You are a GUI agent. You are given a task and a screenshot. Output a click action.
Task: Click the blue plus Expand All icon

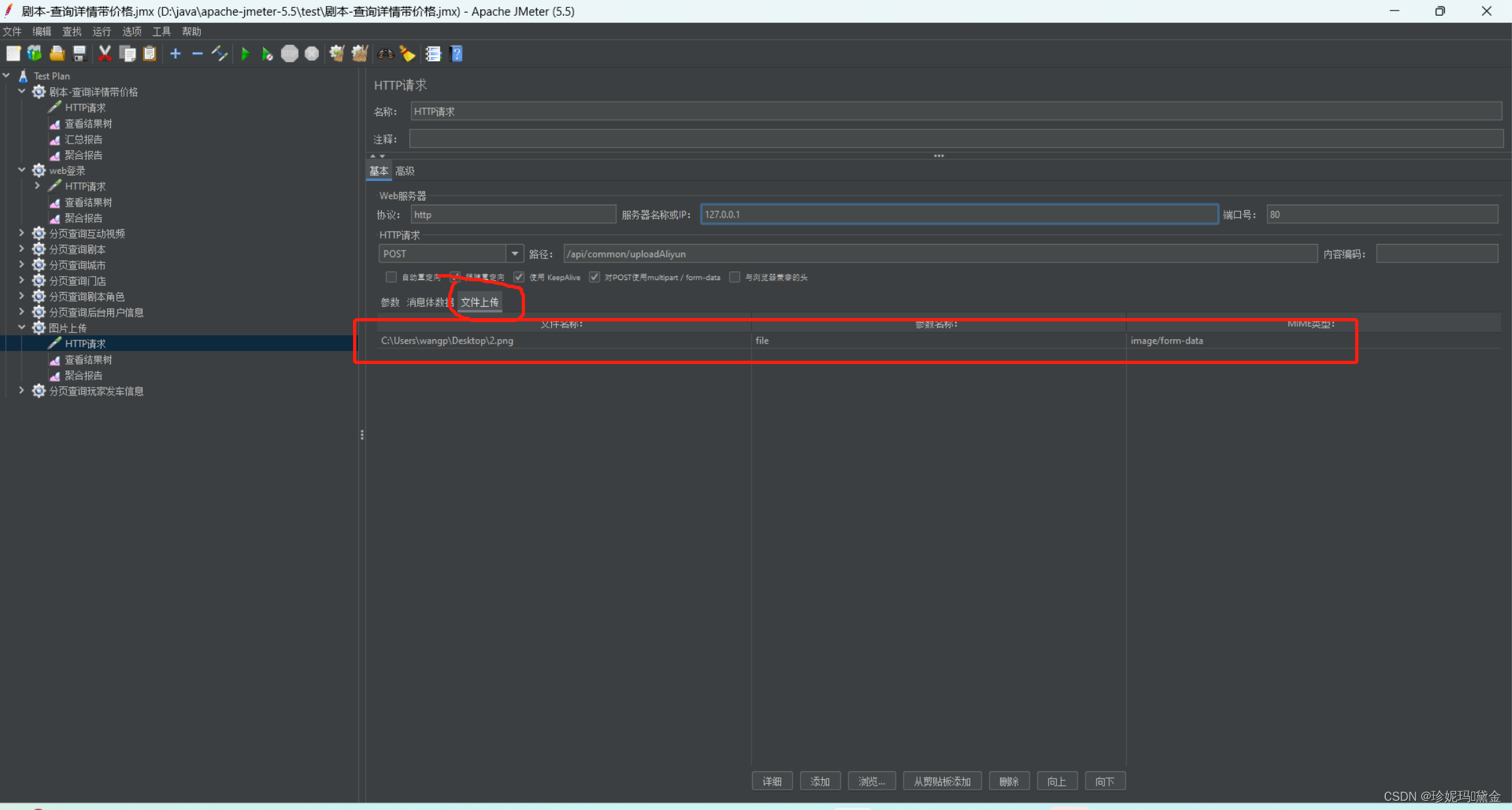point(175,54)
